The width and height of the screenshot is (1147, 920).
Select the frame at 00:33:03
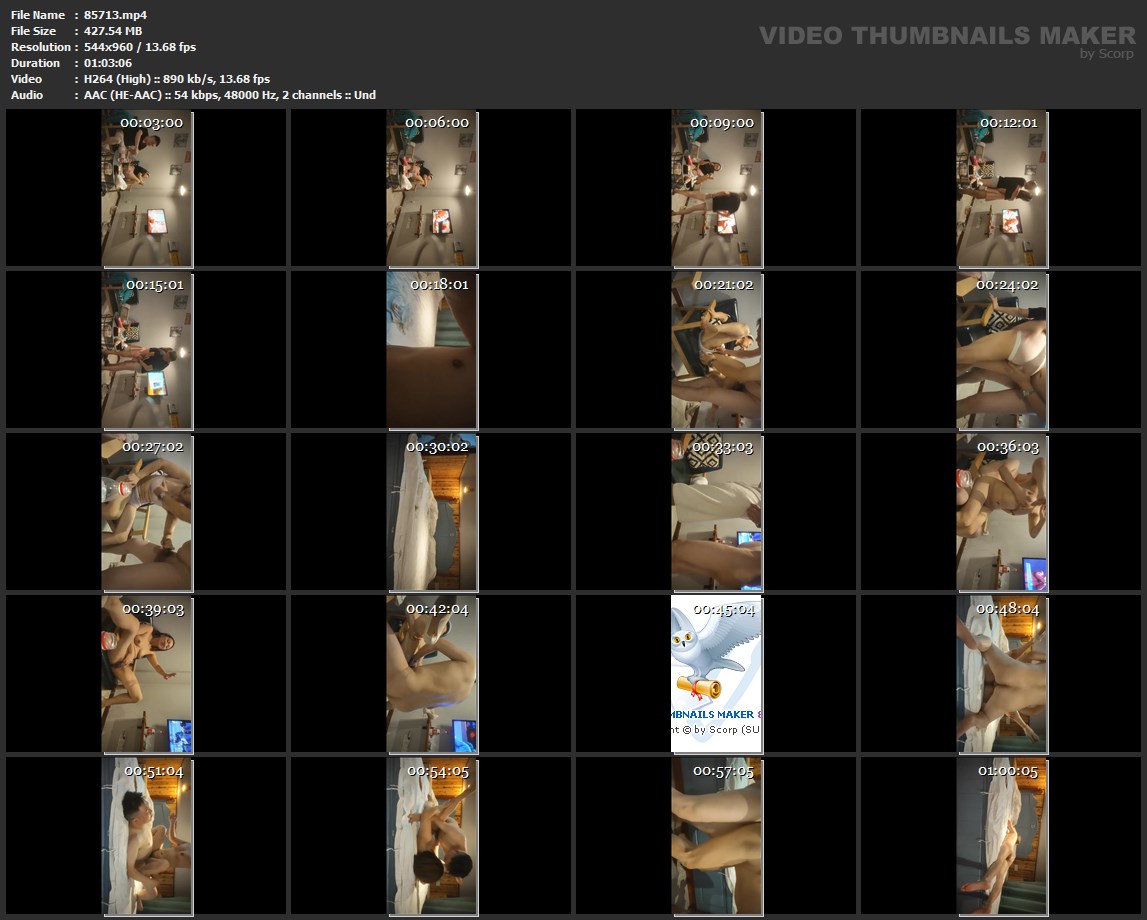pos(716,512)
